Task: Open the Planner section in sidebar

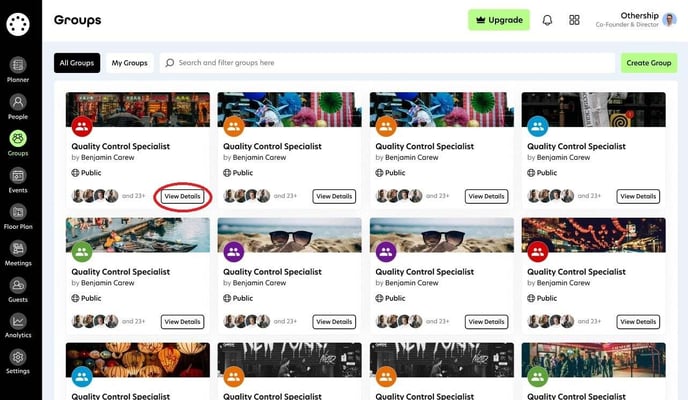Action: [x=18, y=70]
